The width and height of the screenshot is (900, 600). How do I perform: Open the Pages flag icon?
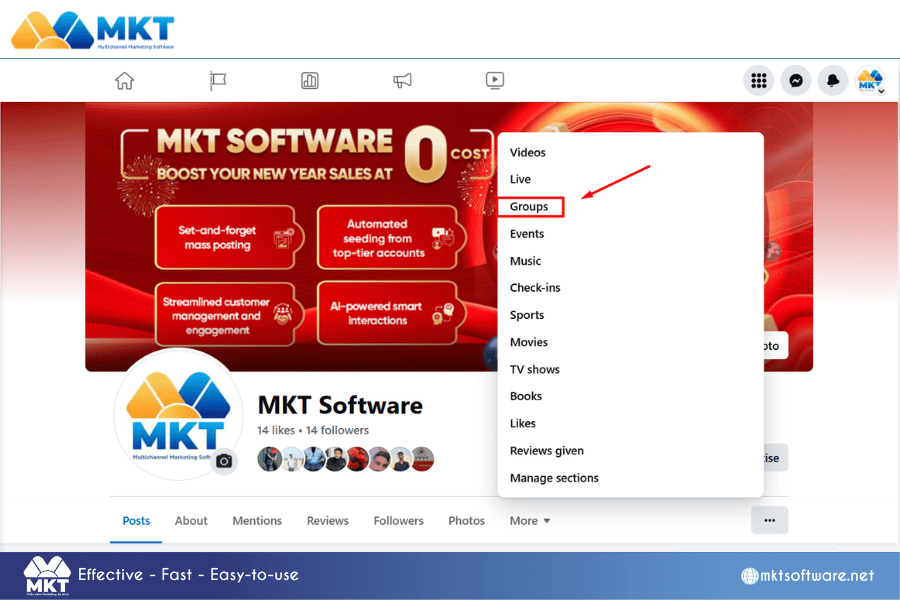click(x=218, y=80)
